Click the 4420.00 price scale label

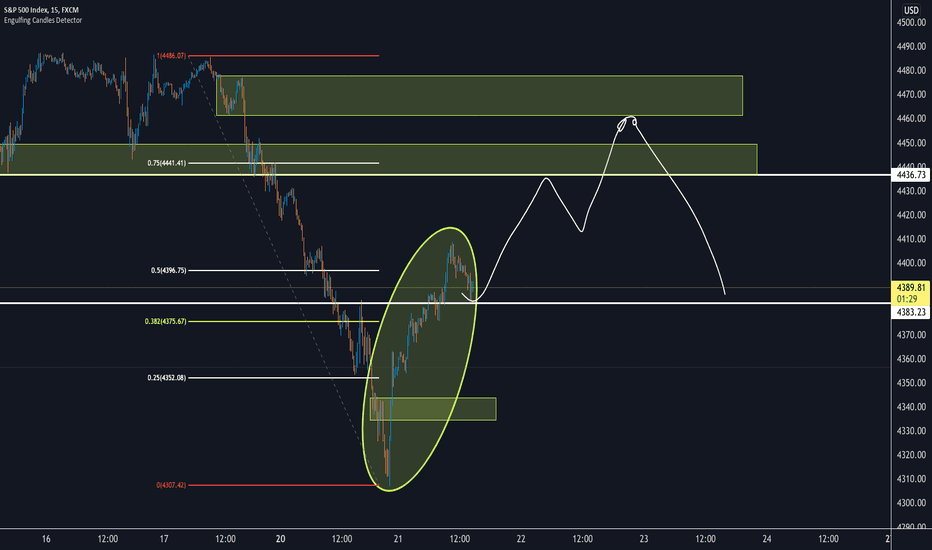[x=911, y=215]
